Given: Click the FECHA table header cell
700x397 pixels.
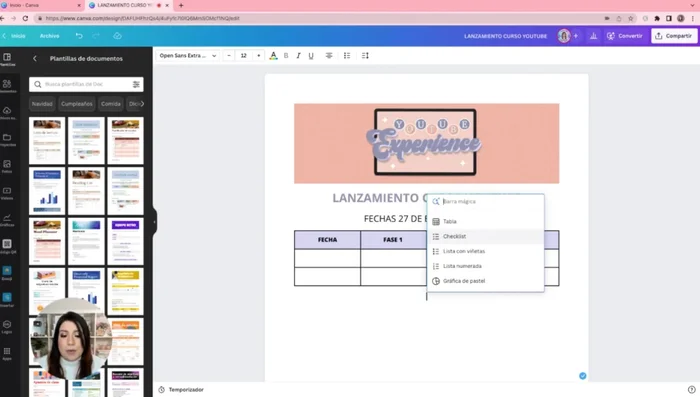Looking at the screenshot, I should [327, 240].
